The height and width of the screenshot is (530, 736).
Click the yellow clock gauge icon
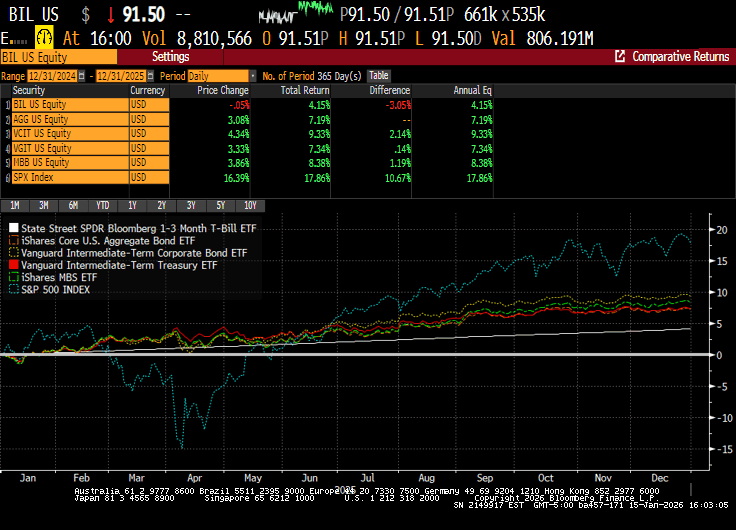tap(44, 38)
